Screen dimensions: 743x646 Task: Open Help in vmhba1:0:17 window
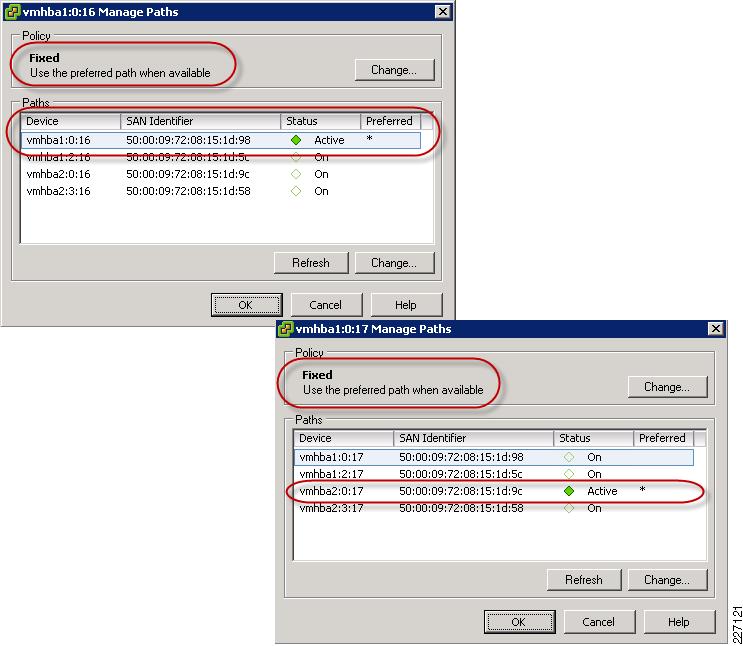[x=679, y=622]
